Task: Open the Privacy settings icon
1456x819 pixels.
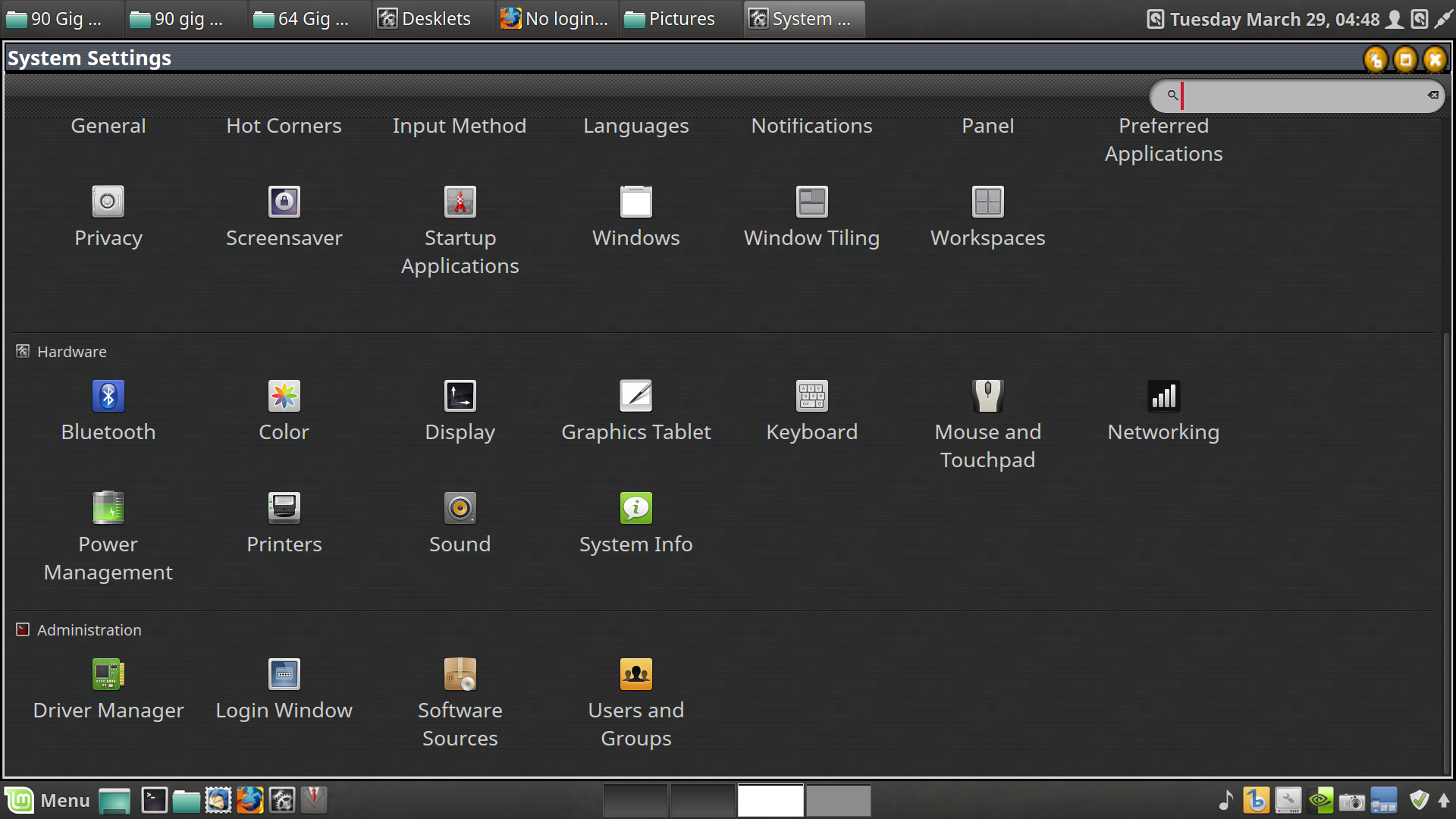Action: [108, 202]
